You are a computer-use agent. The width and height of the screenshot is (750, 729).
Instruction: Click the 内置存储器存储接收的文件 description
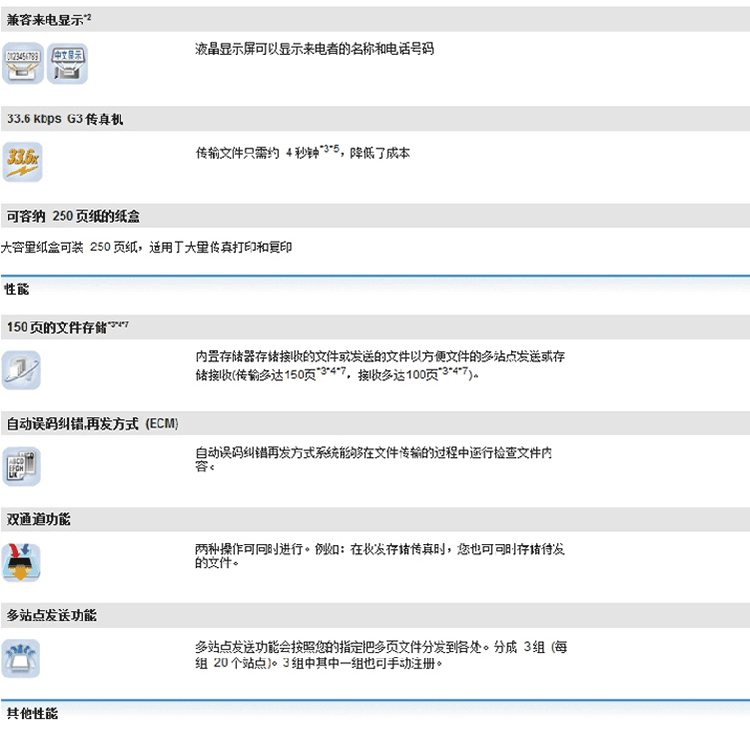point(380,365)
